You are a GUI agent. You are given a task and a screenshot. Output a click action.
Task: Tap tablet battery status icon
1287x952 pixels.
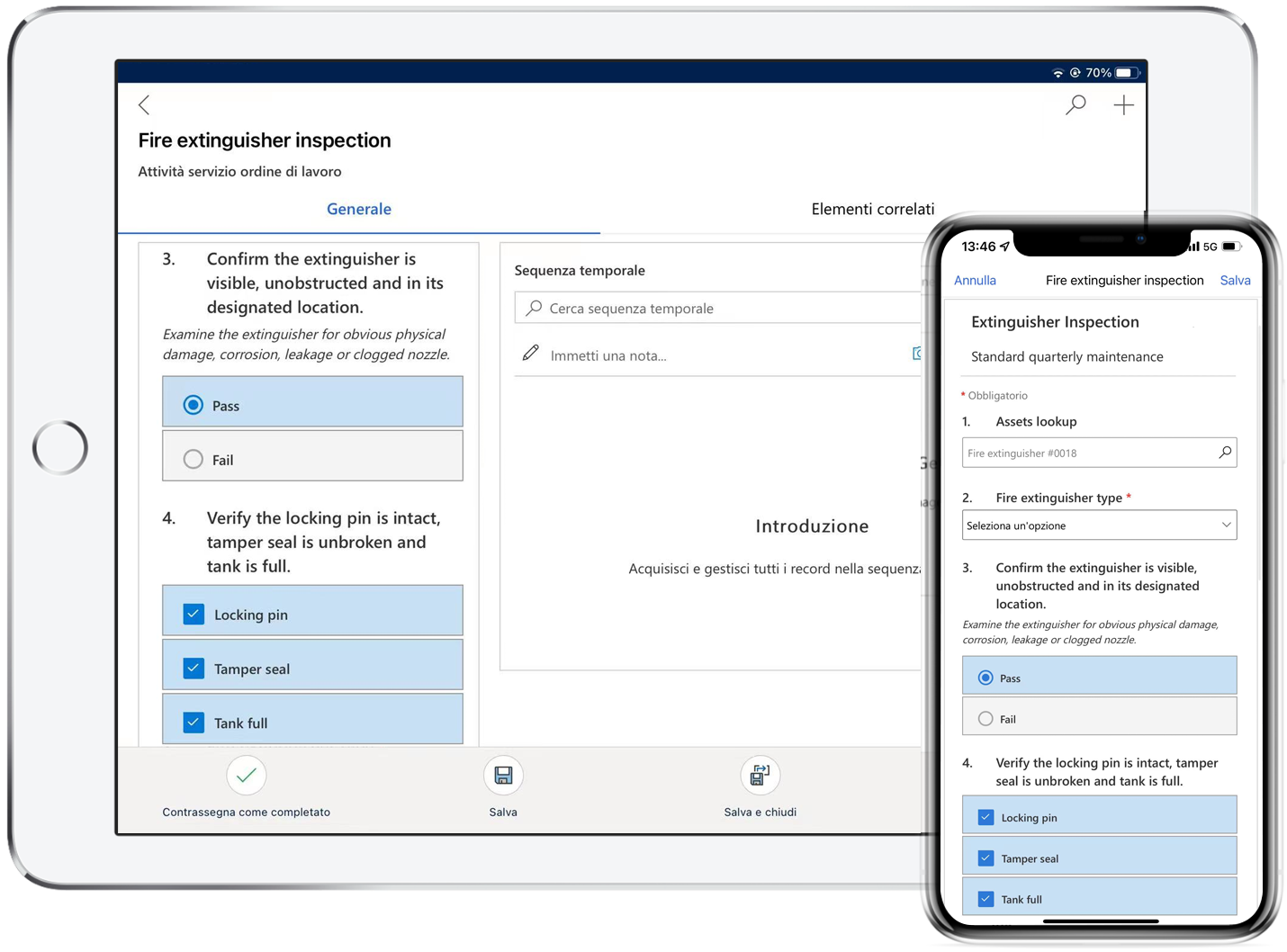coord(1127,73)
